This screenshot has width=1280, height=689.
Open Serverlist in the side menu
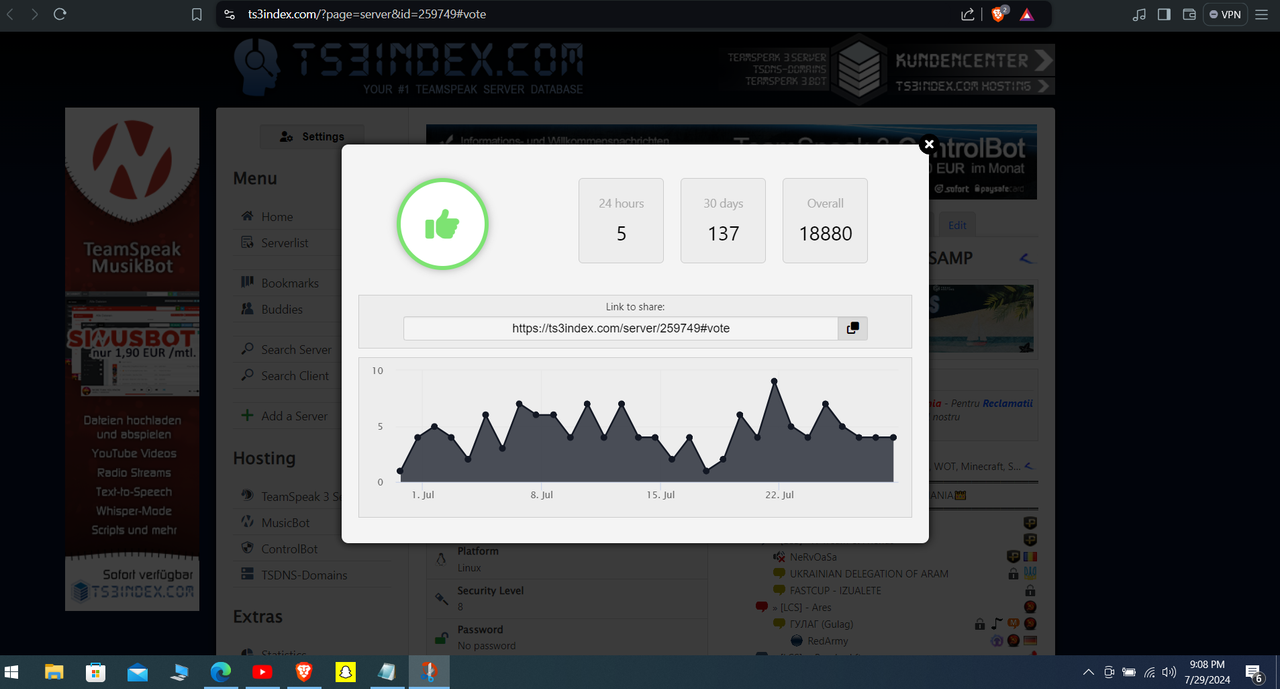click(285, 243)
